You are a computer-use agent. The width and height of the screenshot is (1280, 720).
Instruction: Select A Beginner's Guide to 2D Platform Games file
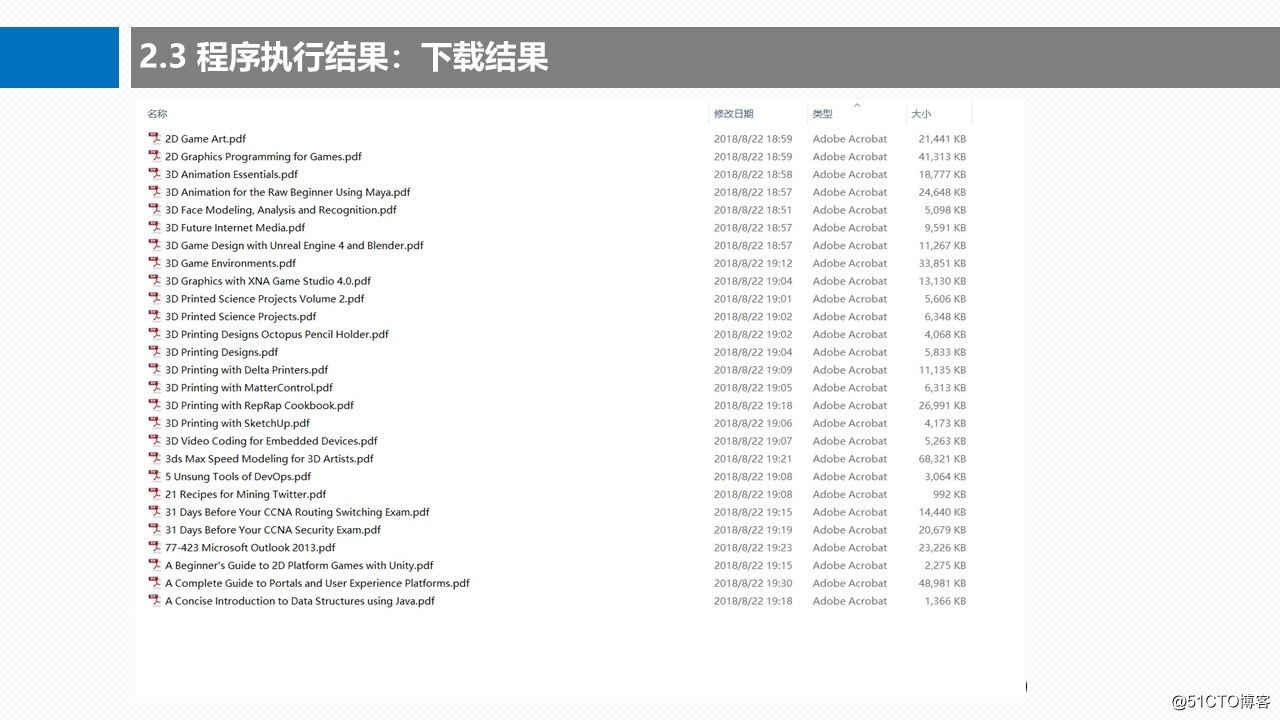299,565
